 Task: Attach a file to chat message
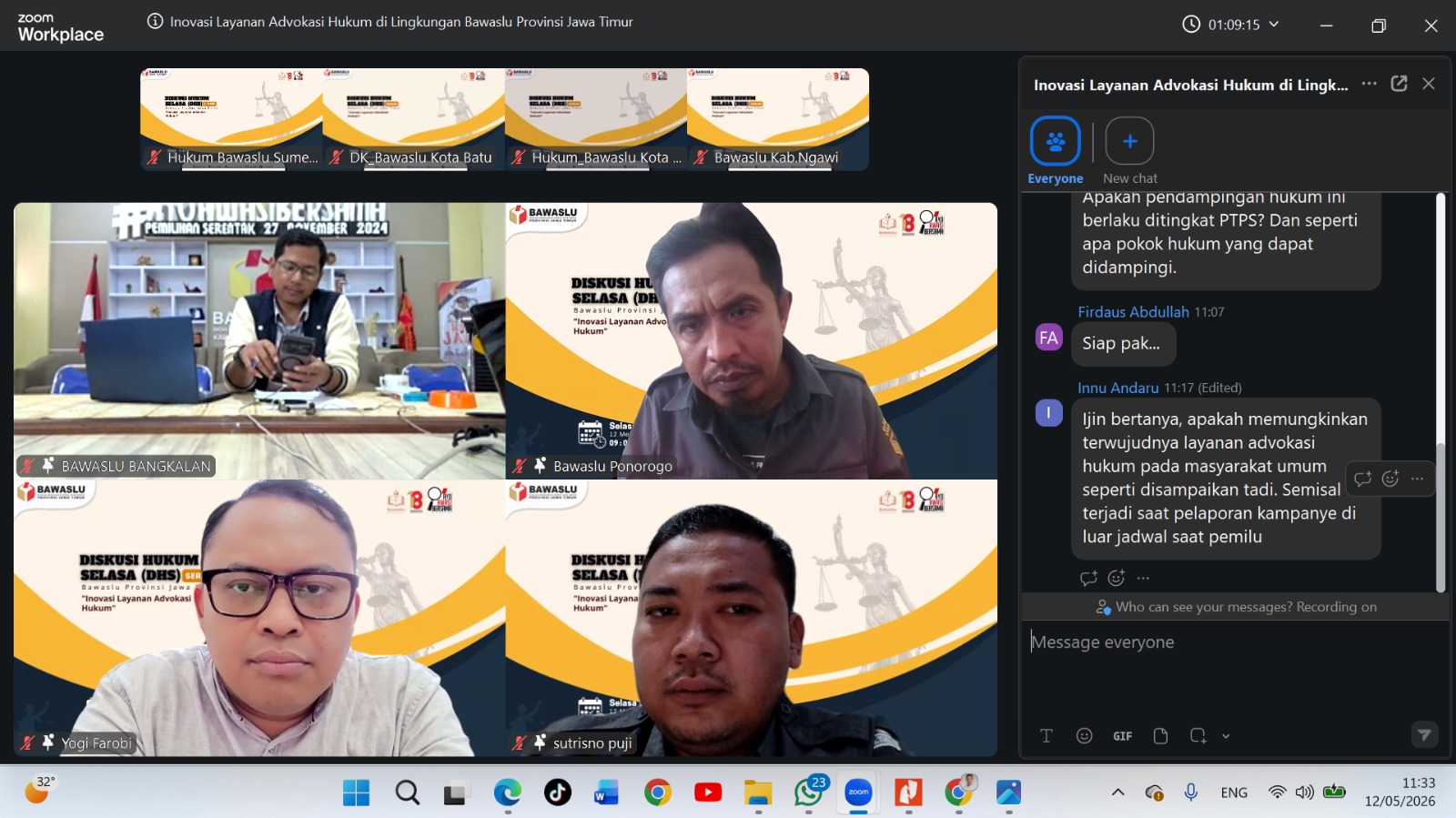(x=1160, y=736)
